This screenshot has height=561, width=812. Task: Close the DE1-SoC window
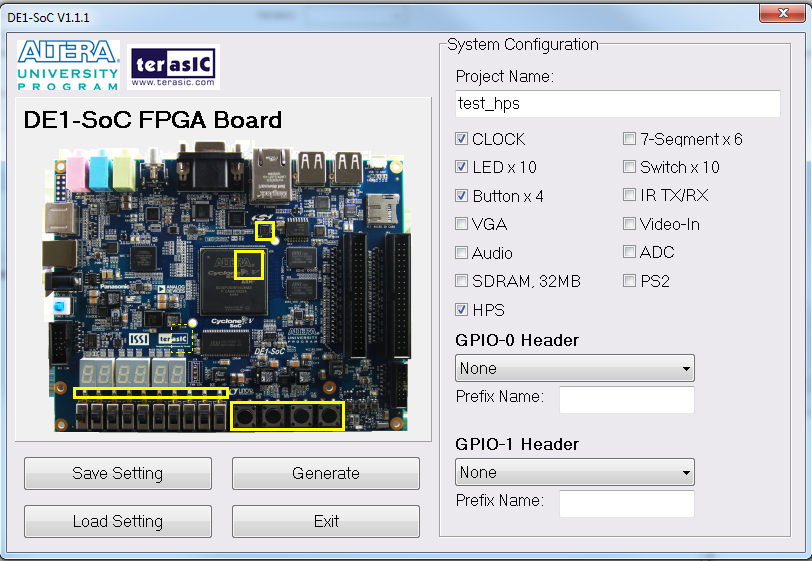(x=782, y=13)
